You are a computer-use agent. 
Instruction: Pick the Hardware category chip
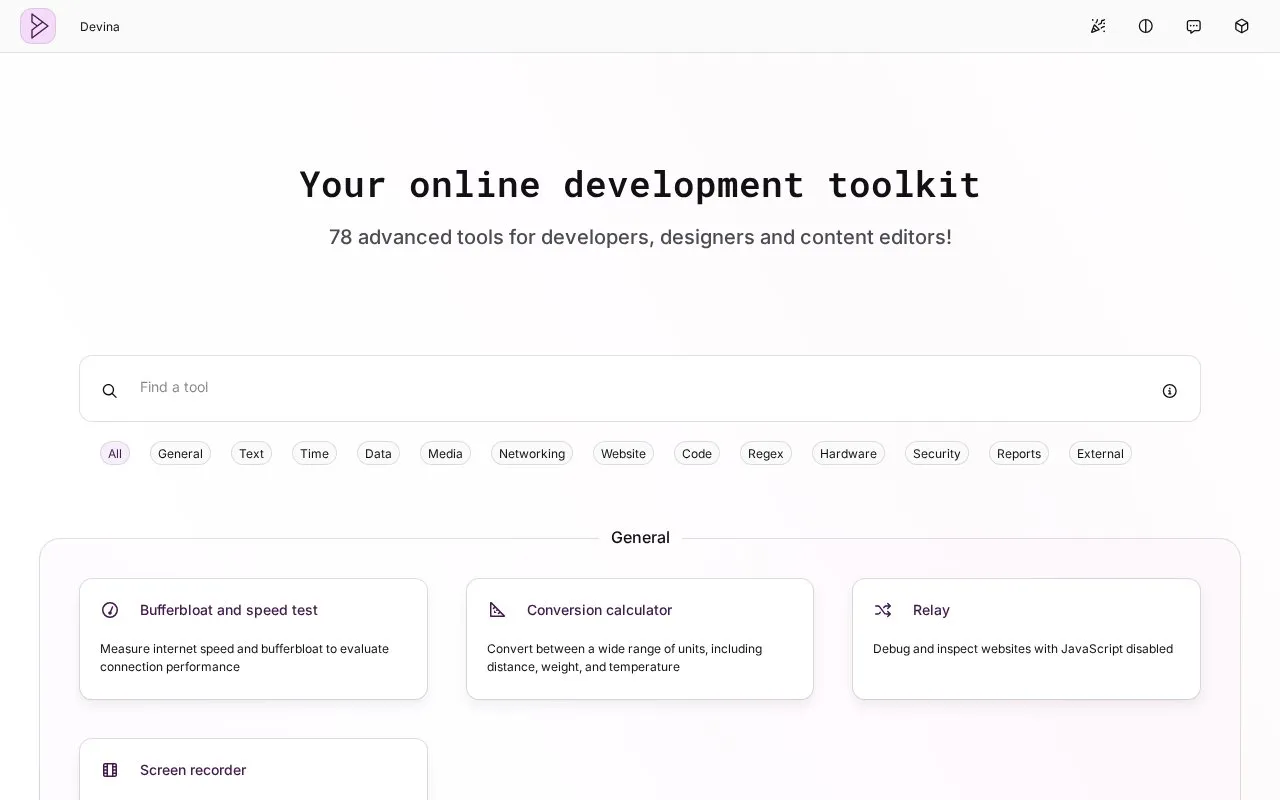[848, 454]
